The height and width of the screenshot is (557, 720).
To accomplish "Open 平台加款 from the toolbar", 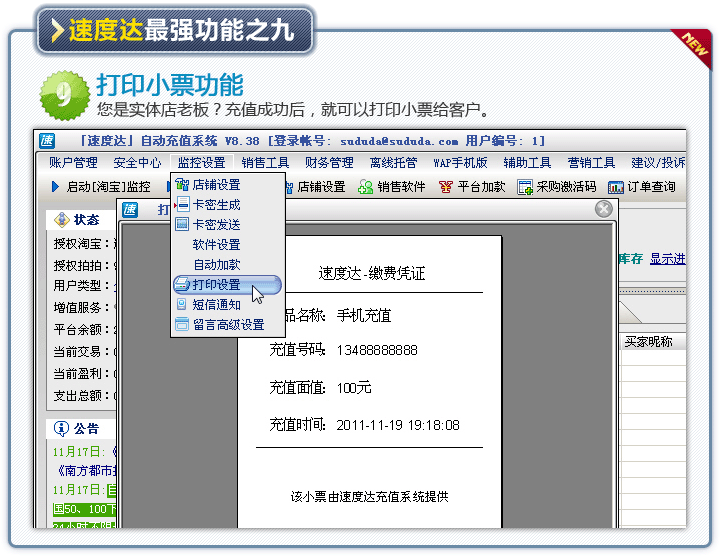I will coord(481,186).
